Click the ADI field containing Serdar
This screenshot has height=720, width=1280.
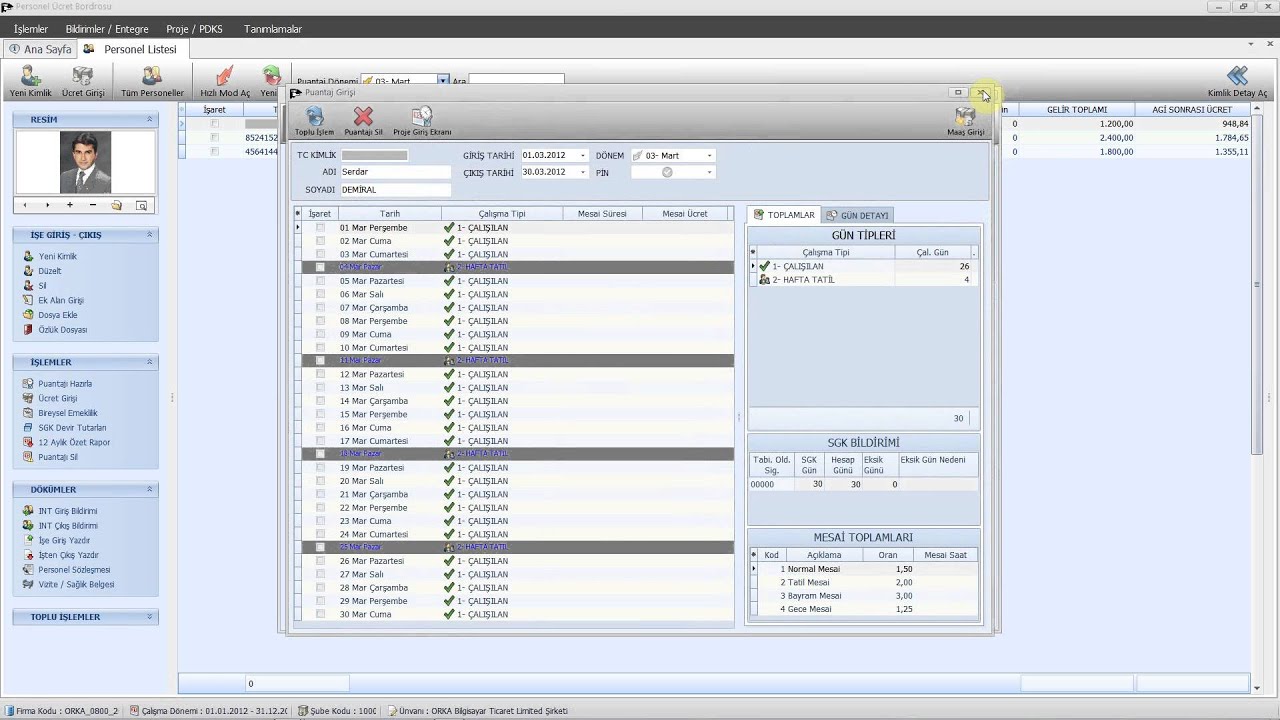(395, 172)
